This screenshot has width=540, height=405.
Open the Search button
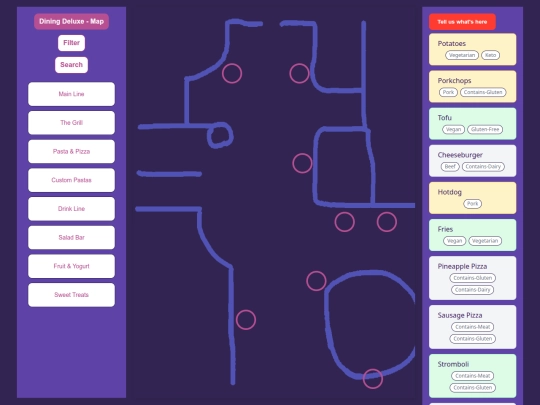click(x=71, y=65)
